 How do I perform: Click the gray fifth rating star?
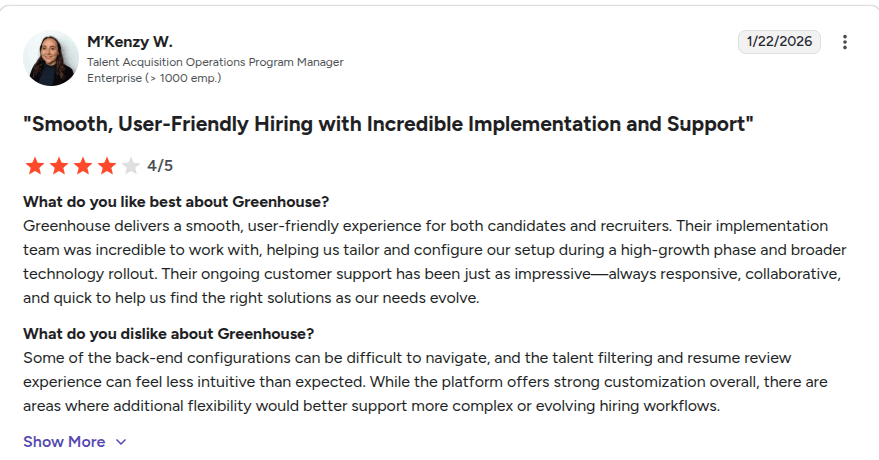131,166
